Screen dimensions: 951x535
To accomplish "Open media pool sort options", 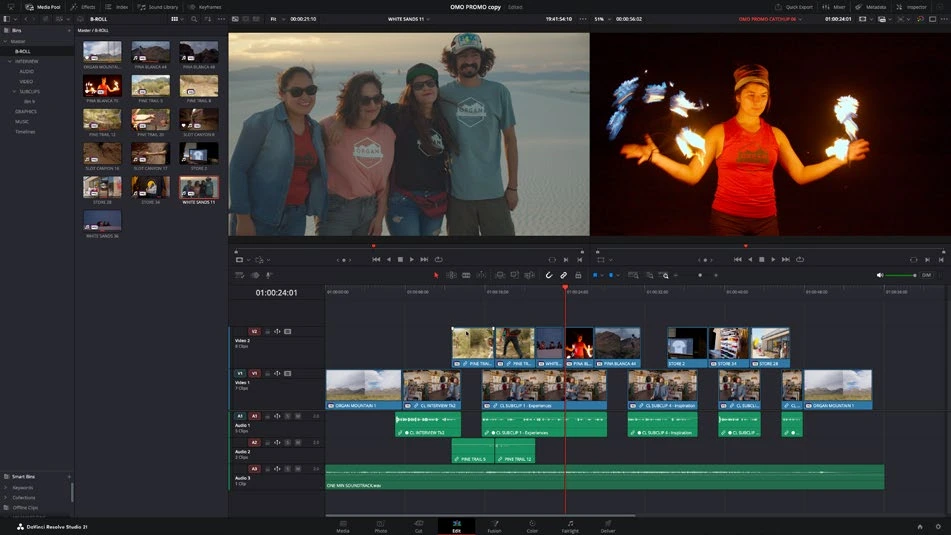I will [207, 19].
